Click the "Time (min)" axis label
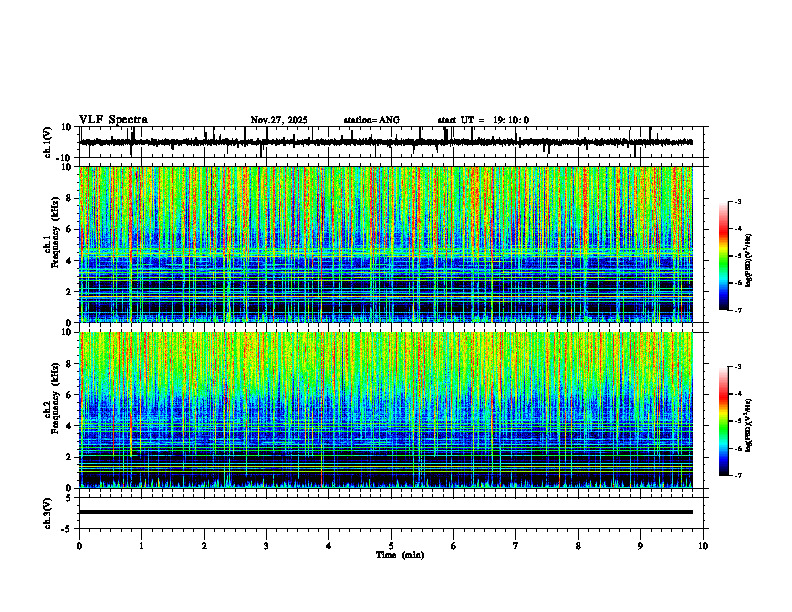 [400, 555]
